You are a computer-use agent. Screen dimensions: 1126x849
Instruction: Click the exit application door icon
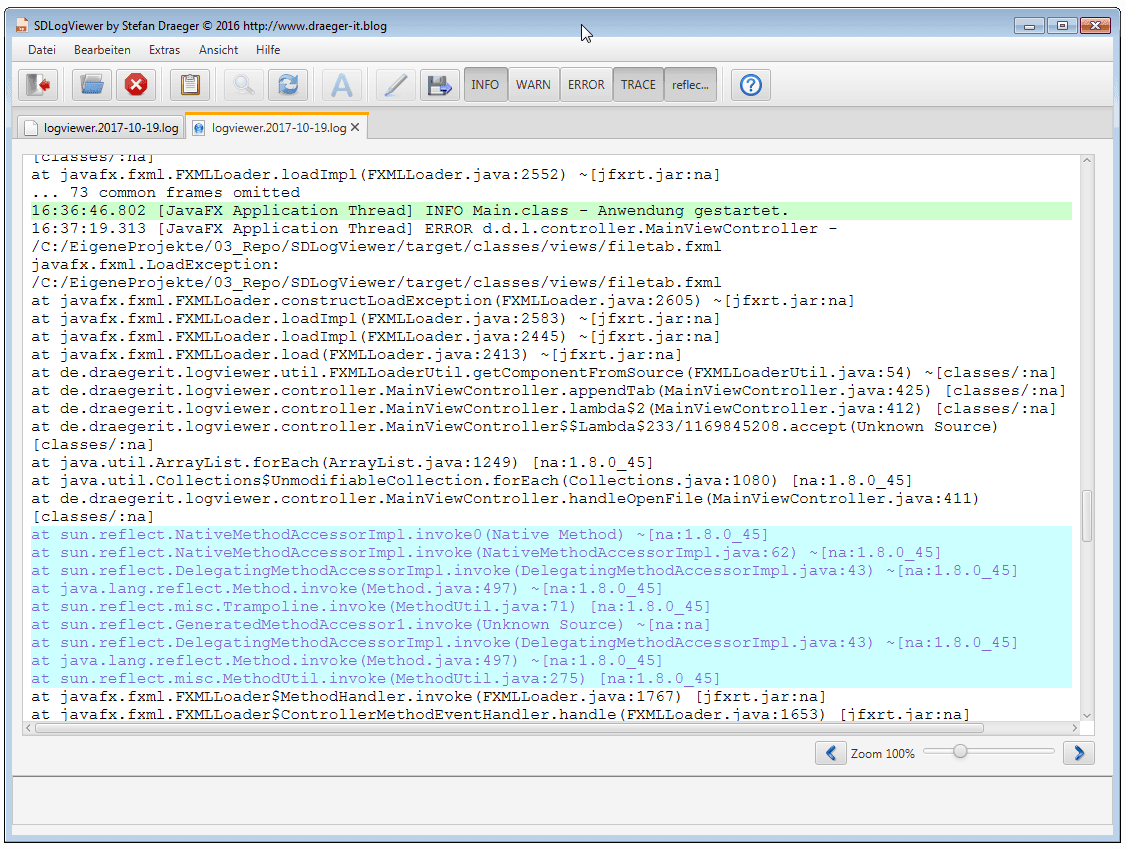coord(38,85)
